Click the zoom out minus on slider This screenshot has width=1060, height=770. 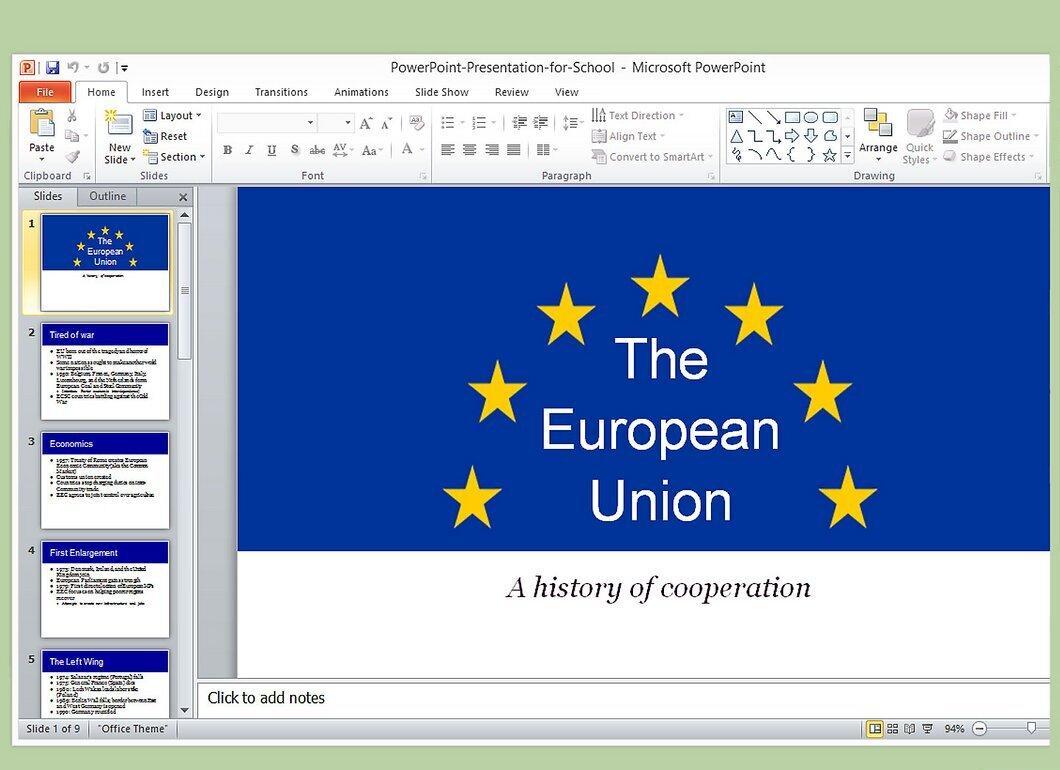pos(980,729)
